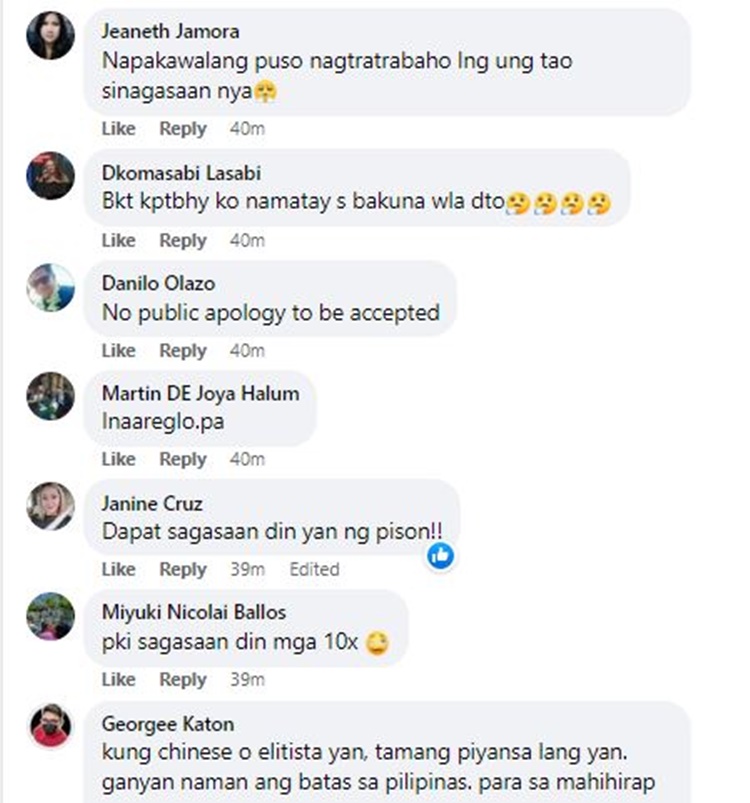Click the 39m timestamp under Miyuki's comment
The height and width of the screenshot is (803, 750).
[247, 680]
